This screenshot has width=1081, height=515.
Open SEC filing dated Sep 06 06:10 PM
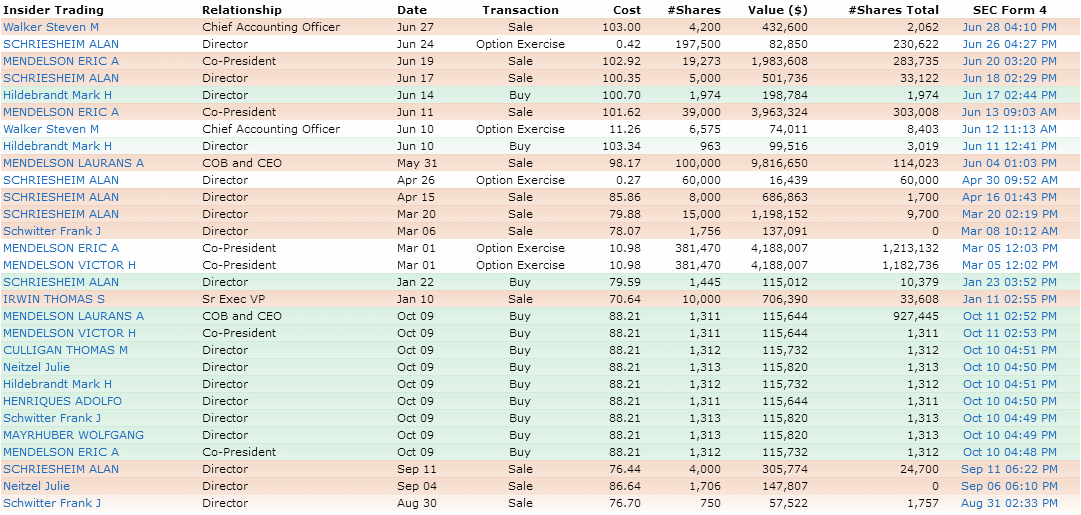click(1009, 487)
